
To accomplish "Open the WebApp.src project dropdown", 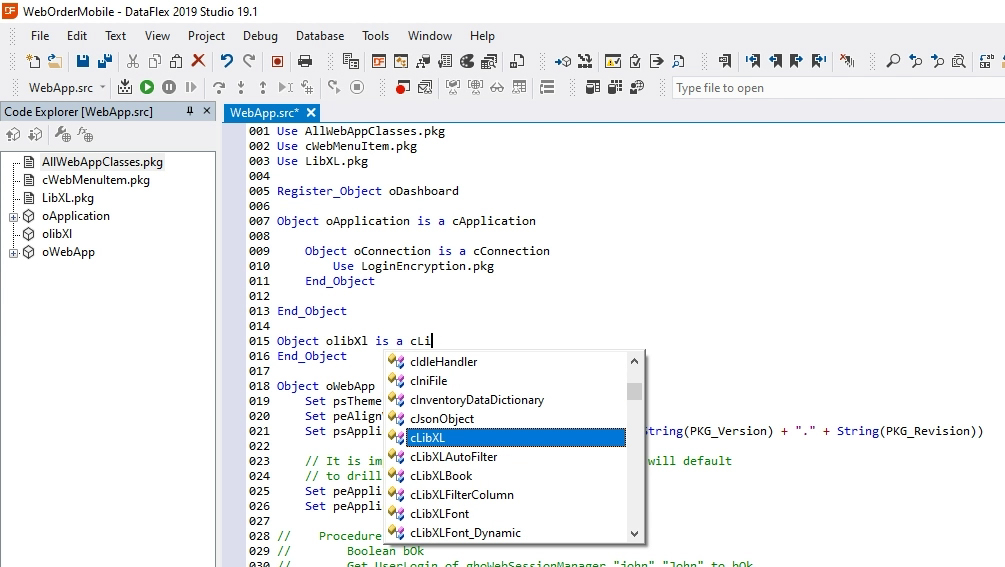I will pos(102,88).
